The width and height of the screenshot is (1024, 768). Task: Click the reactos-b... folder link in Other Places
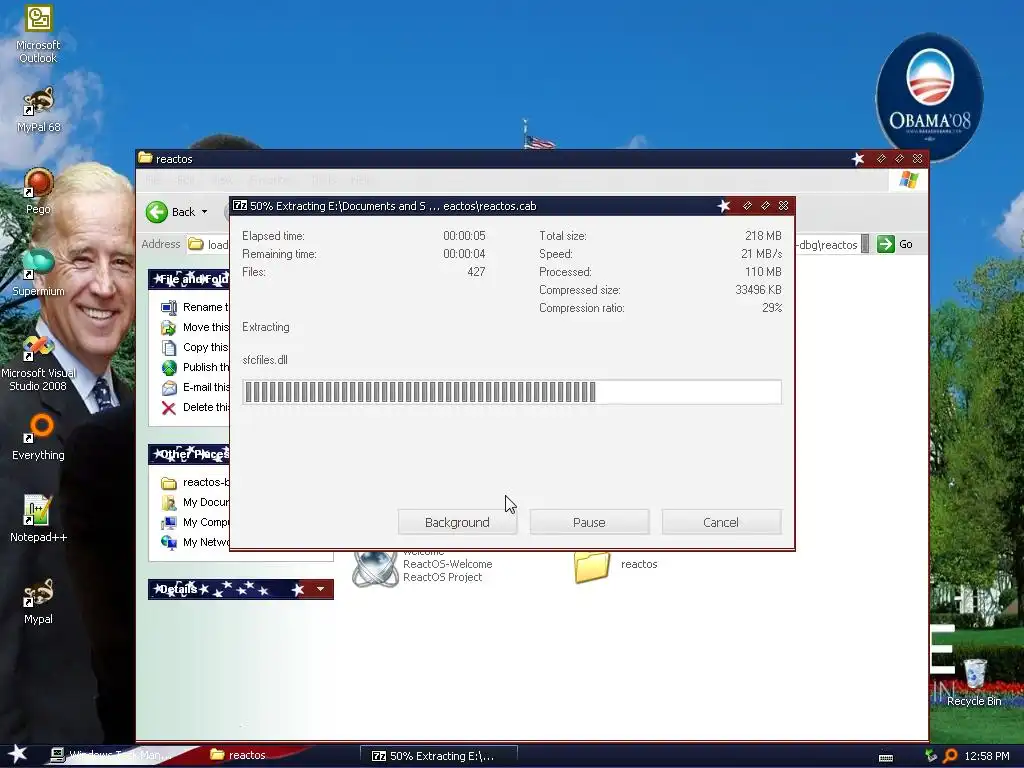point(206,482)
